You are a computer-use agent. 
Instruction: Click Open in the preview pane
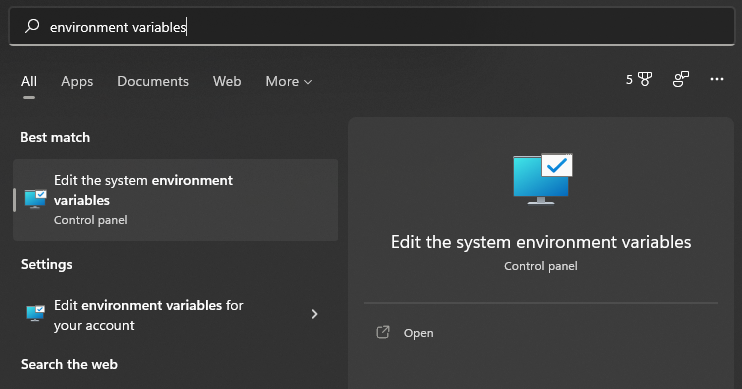pos(418,333)
